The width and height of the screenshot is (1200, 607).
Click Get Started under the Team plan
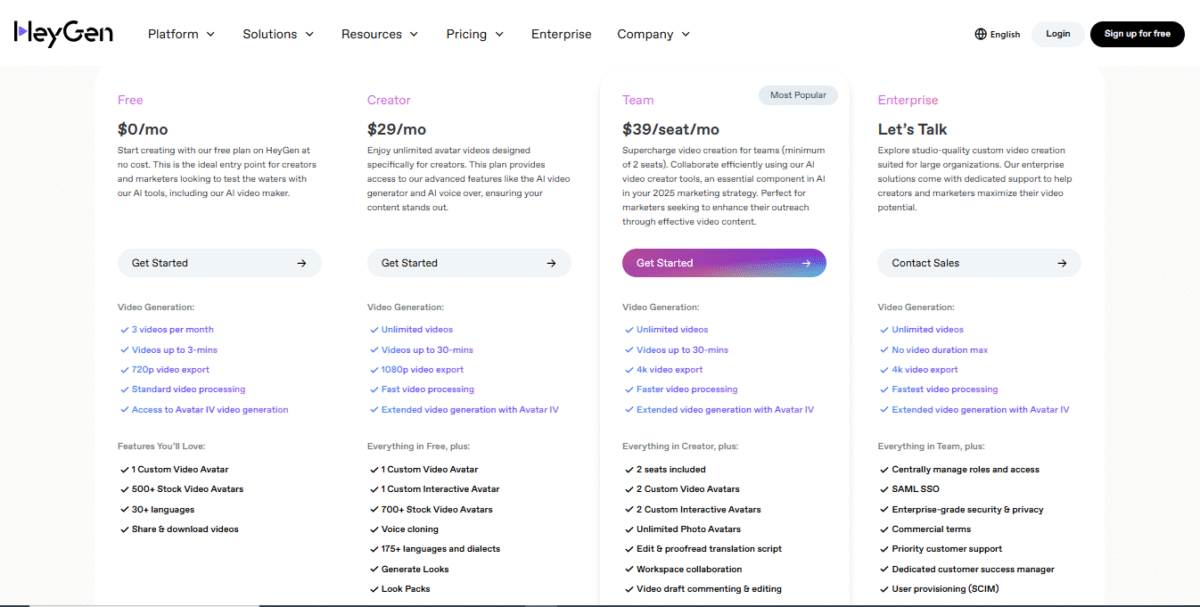point(723,262)
